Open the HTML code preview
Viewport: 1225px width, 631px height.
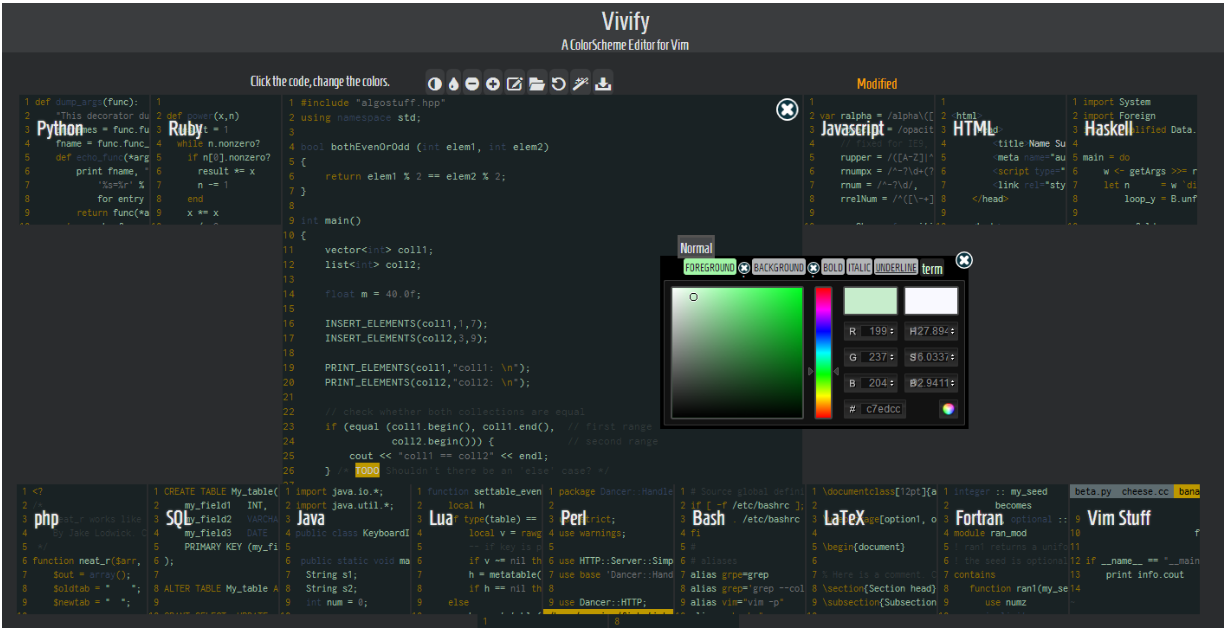(x=1001, y=160)
